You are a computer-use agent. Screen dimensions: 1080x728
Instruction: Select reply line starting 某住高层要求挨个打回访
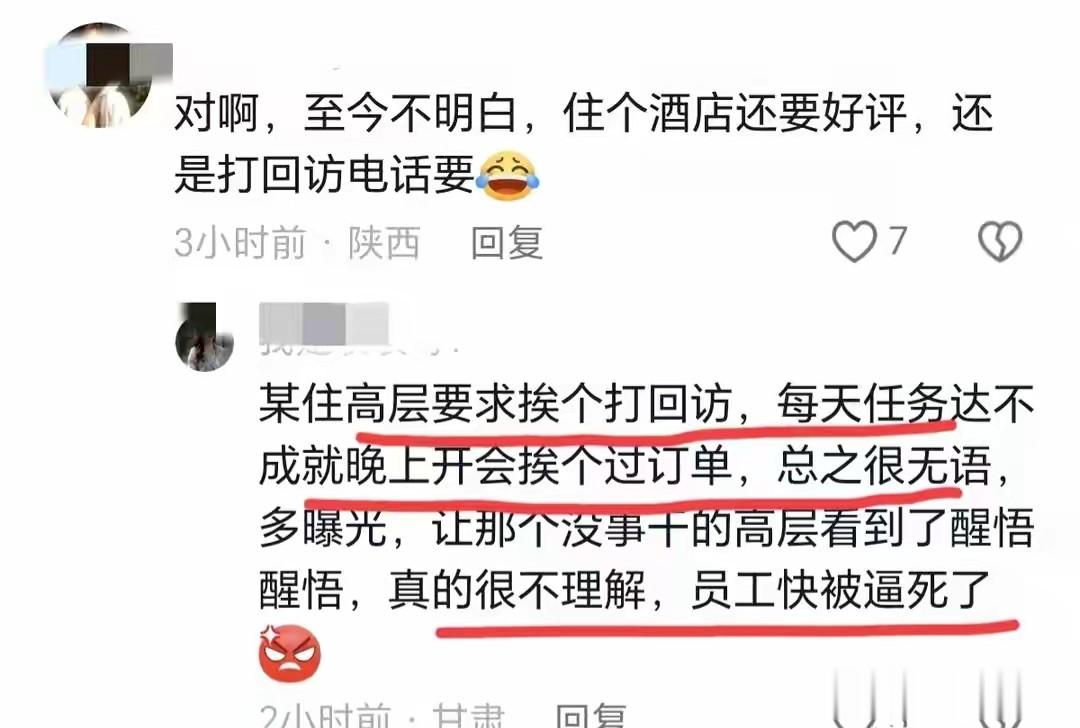(647, 404)
